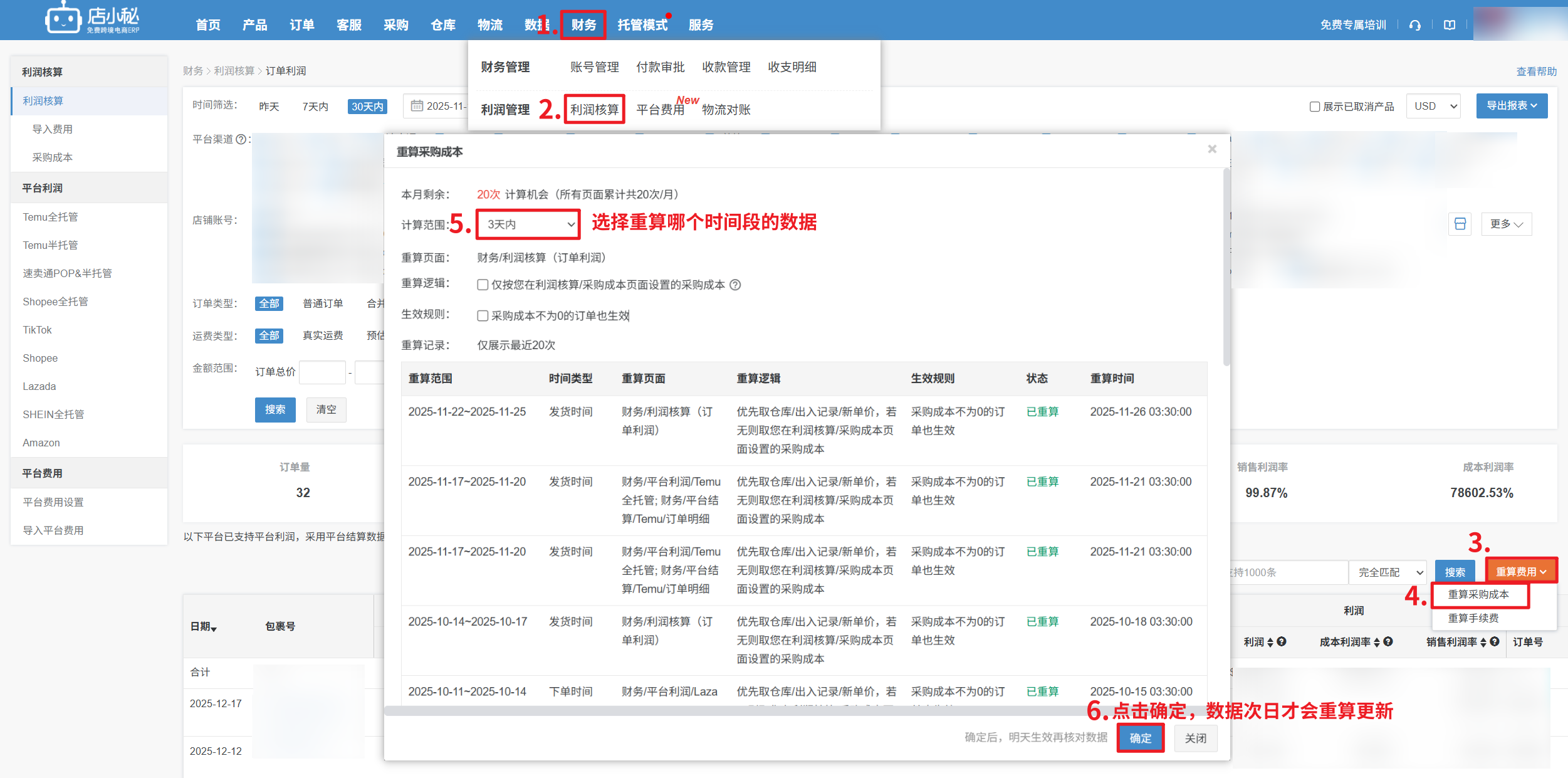Open the 财务 top menu
The height and width of the screenshot is (778, 1568).
click(583, 25)
